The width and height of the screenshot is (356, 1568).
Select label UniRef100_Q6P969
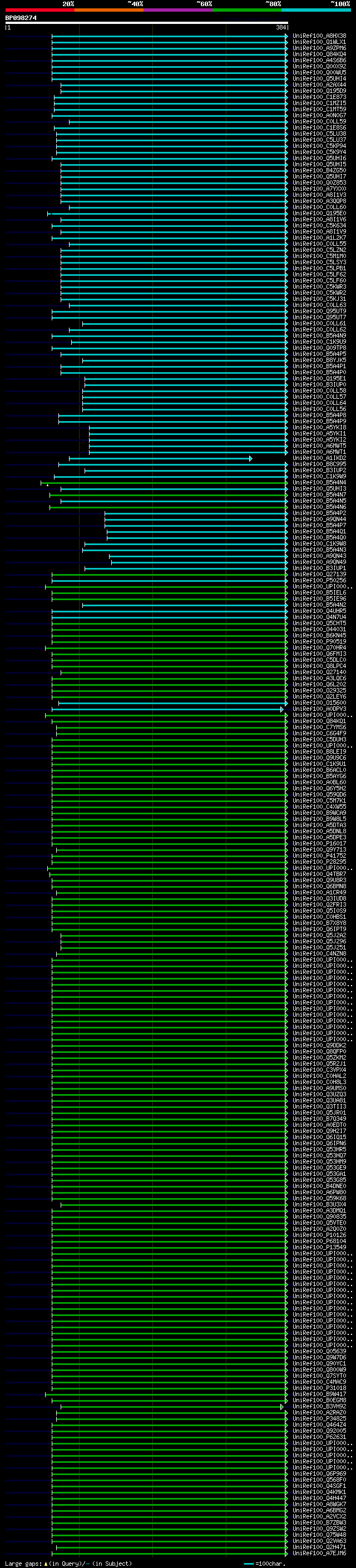319,1473
